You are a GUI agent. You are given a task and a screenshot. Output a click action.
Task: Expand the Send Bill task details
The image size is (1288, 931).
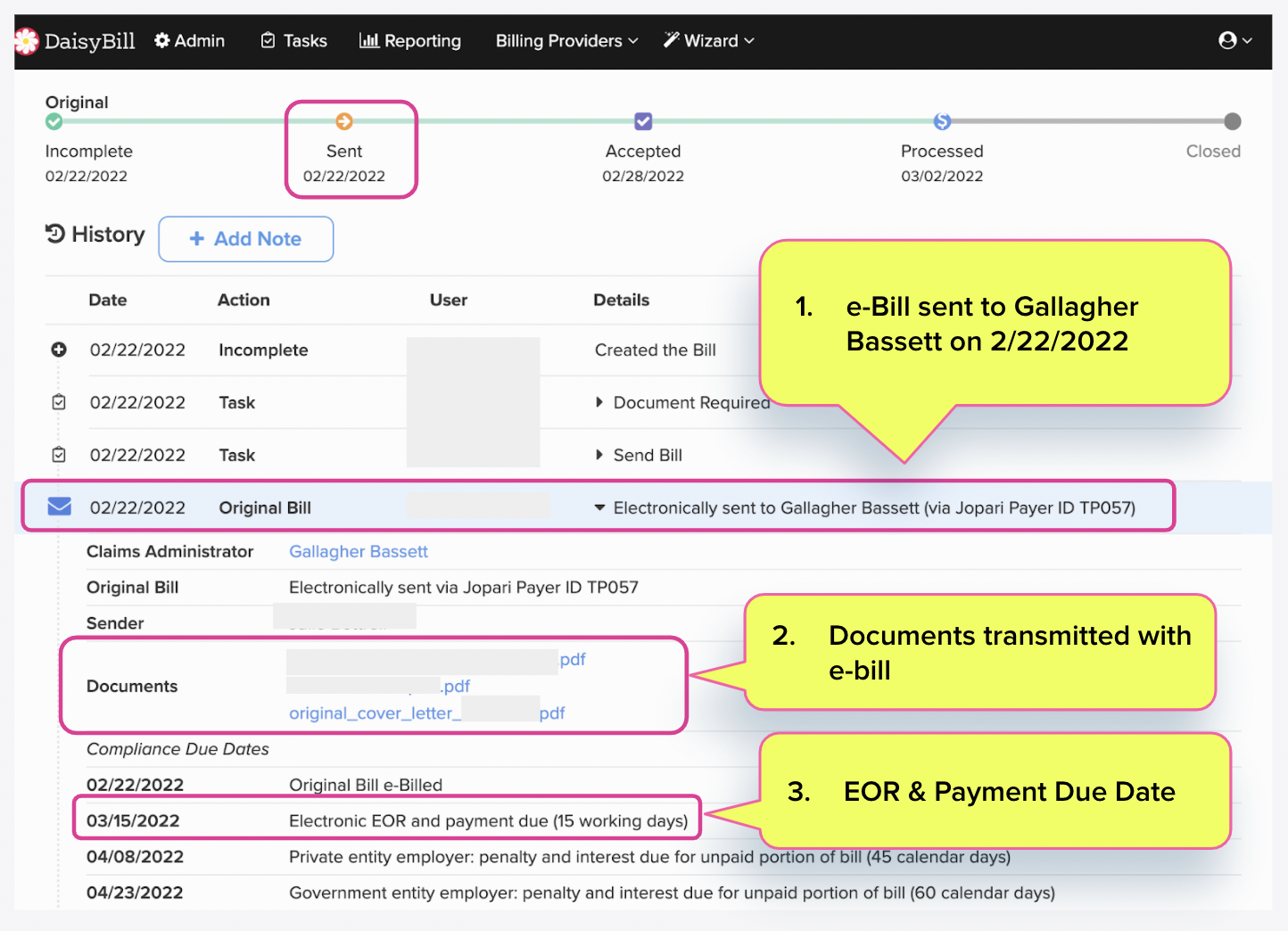599,455
